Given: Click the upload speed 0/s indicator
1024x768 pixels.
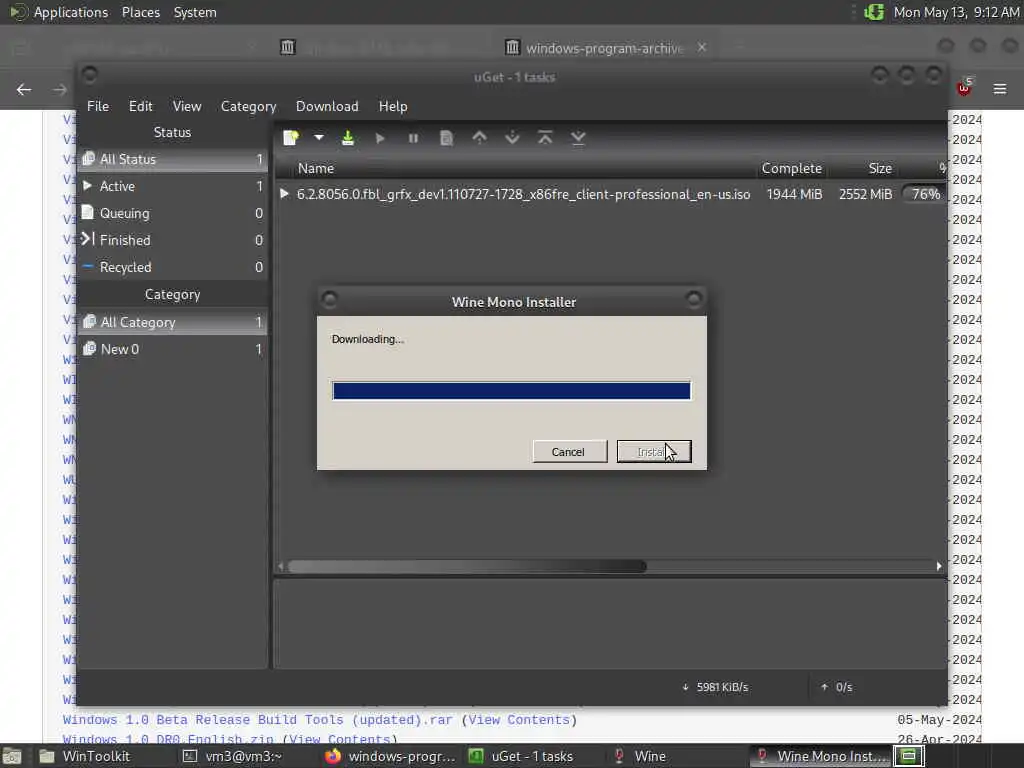Looking at the screenshot, I should coord(837,687).
